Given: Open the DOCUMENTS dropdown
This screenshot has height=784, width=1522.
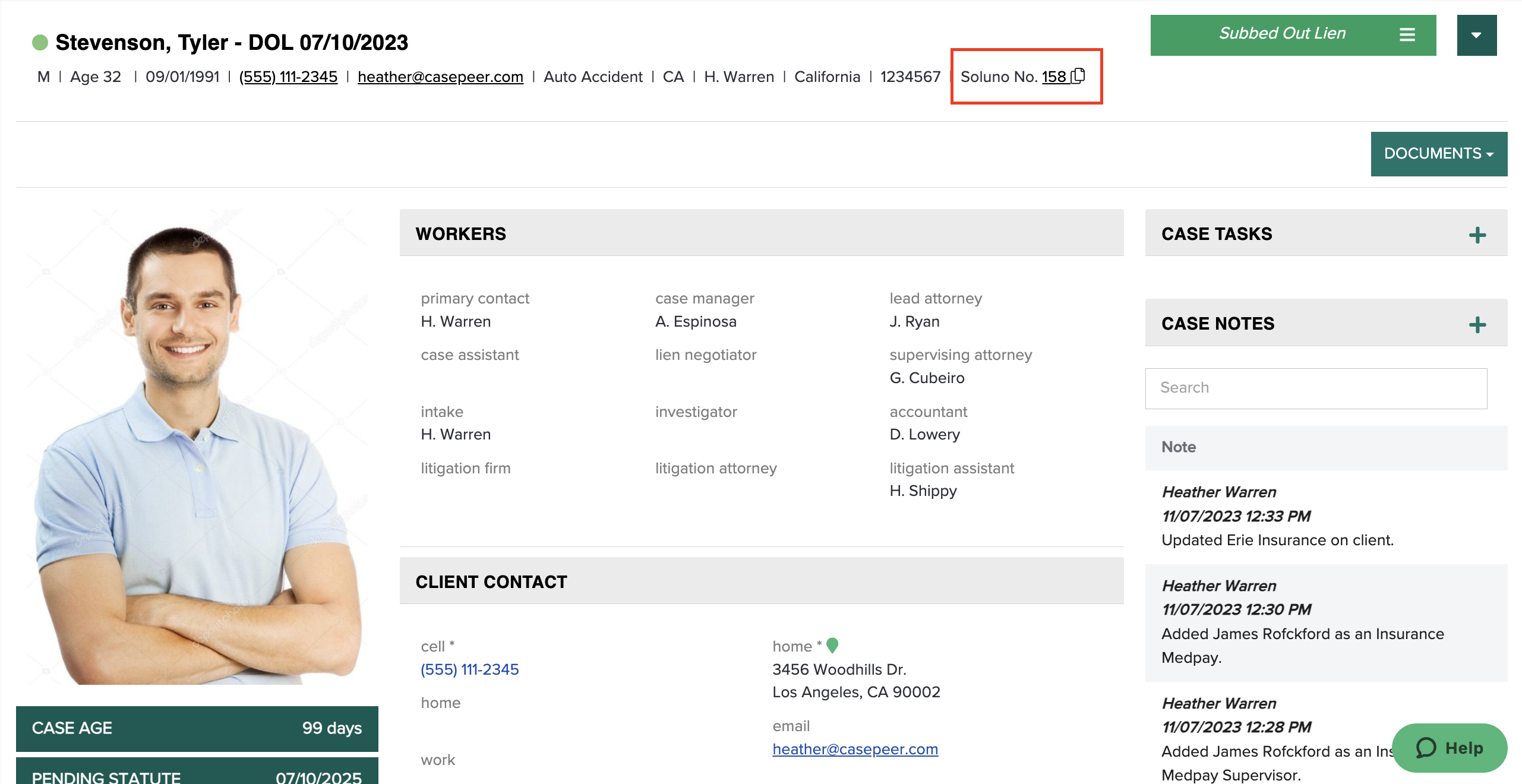Looking at the screenshot, I should pyautogui.click(x=1438, y=153).
